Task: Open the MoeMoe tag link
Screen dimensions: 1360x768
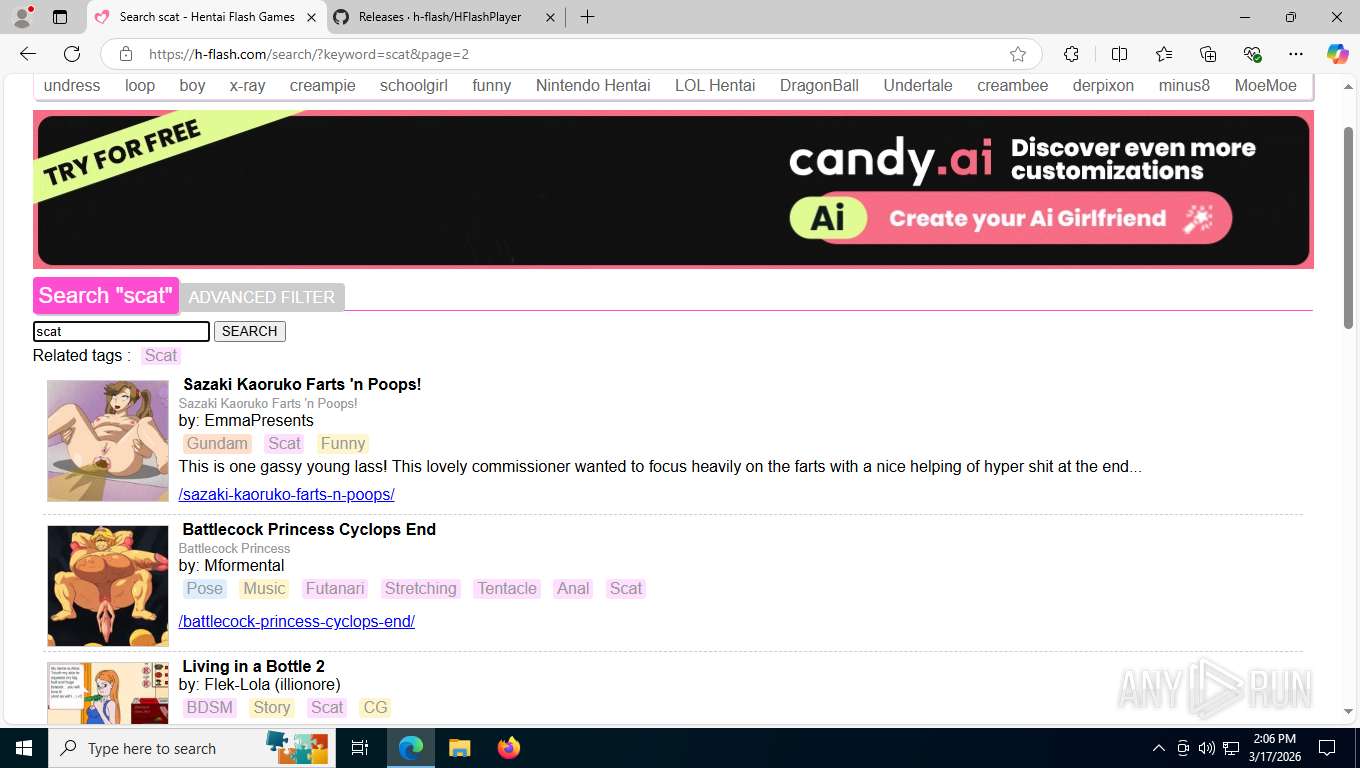Action: (1265, 86)
